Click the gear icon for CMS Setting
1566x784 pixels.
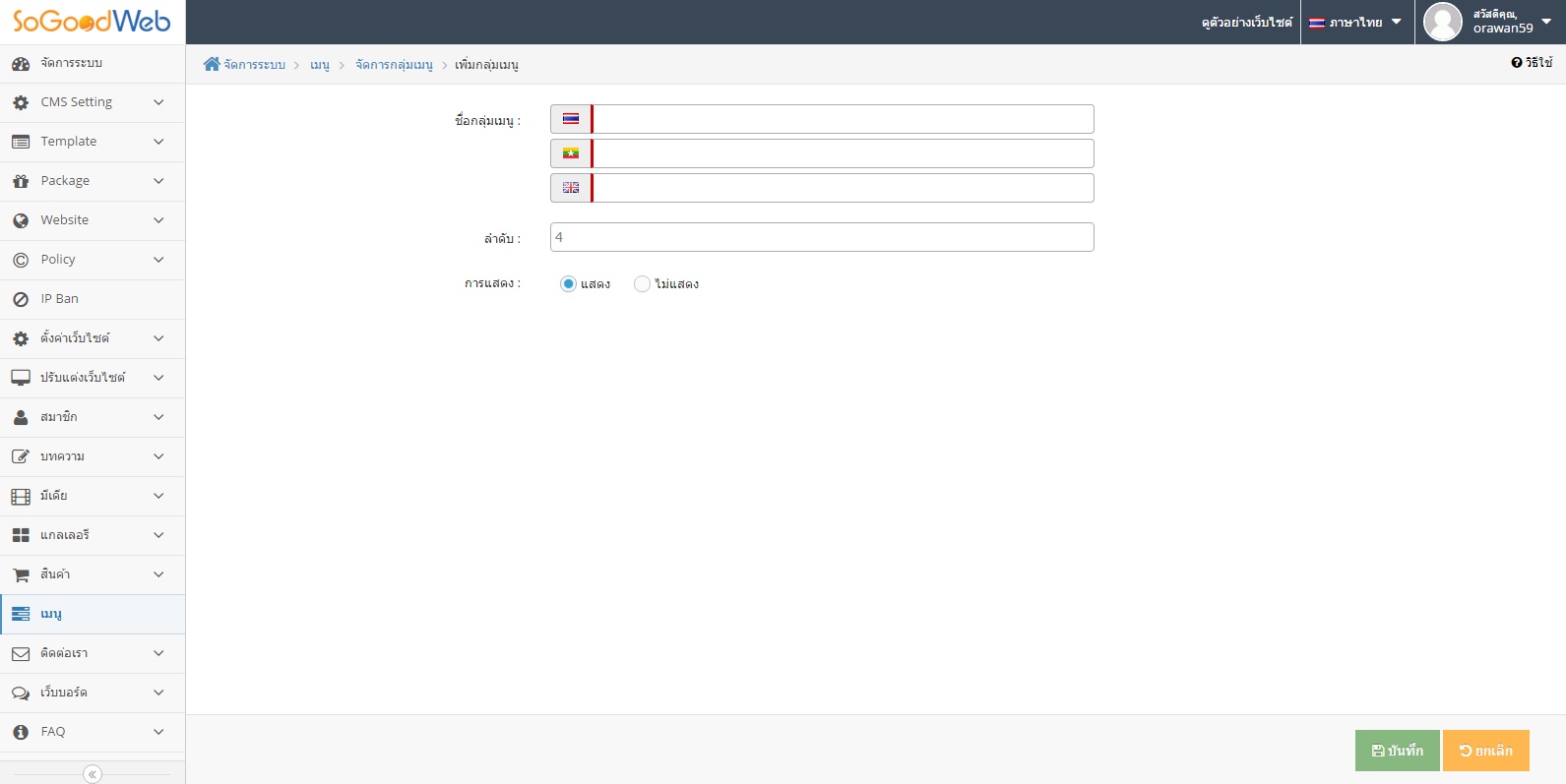pyautogui.click(x=21, y=102)
